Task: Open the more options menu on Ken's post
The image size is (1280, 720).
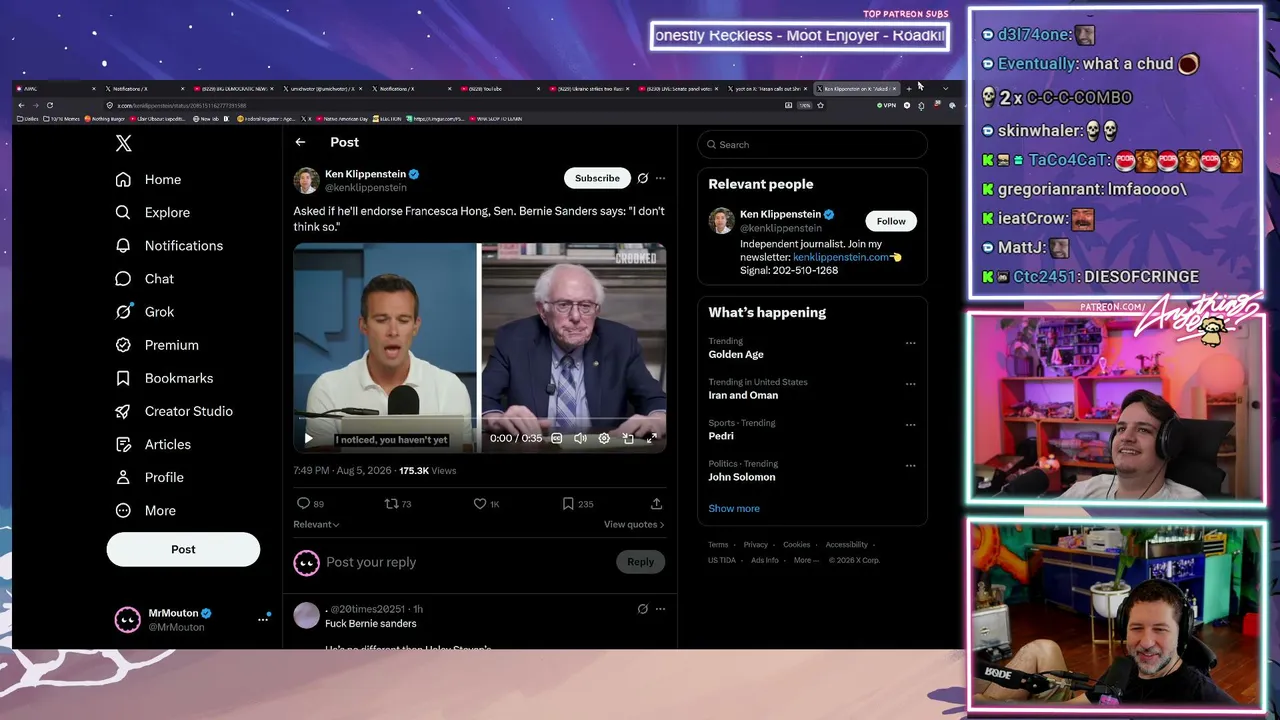Action: (660, 178)
